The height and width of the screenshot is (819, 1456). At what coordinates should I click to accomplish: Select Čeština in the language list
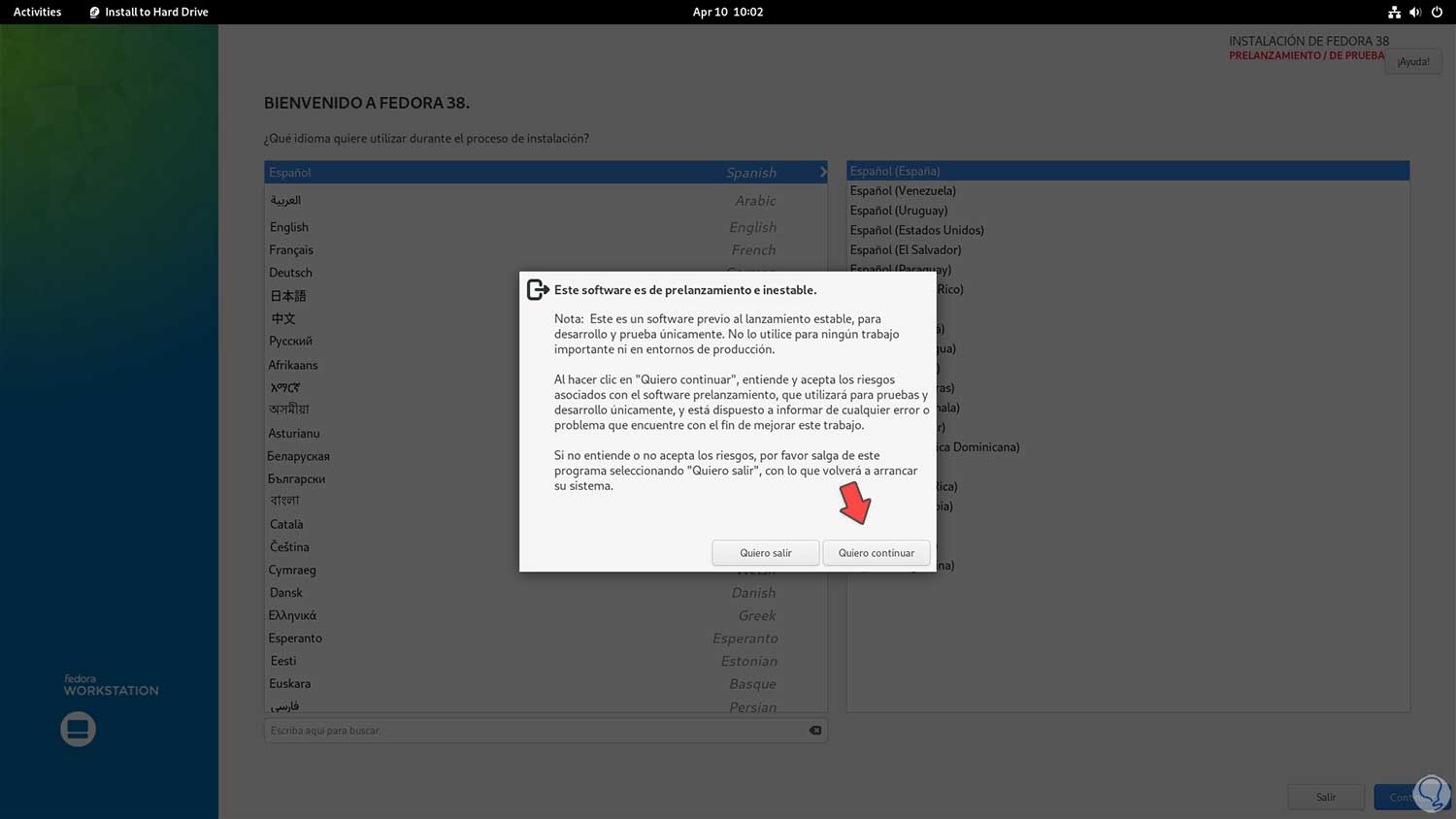[x=546, y=546]
